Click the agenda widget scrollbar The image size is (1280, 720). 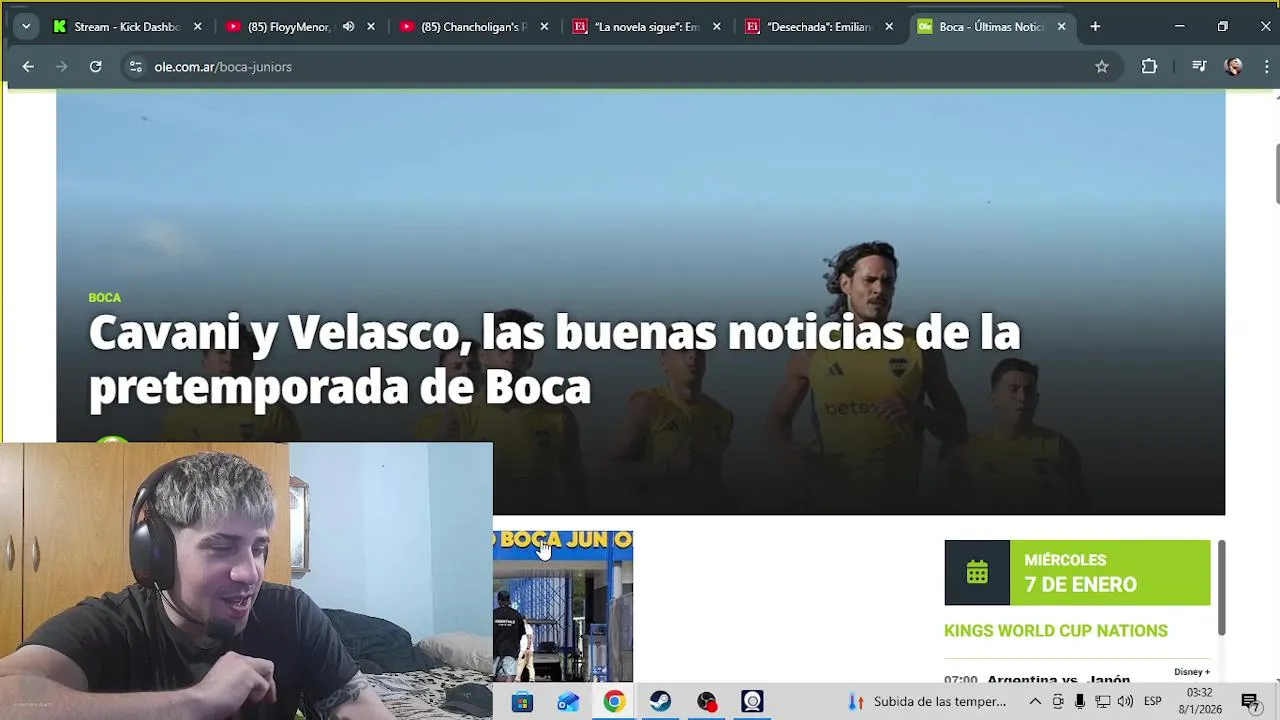tap(1221, 588)
